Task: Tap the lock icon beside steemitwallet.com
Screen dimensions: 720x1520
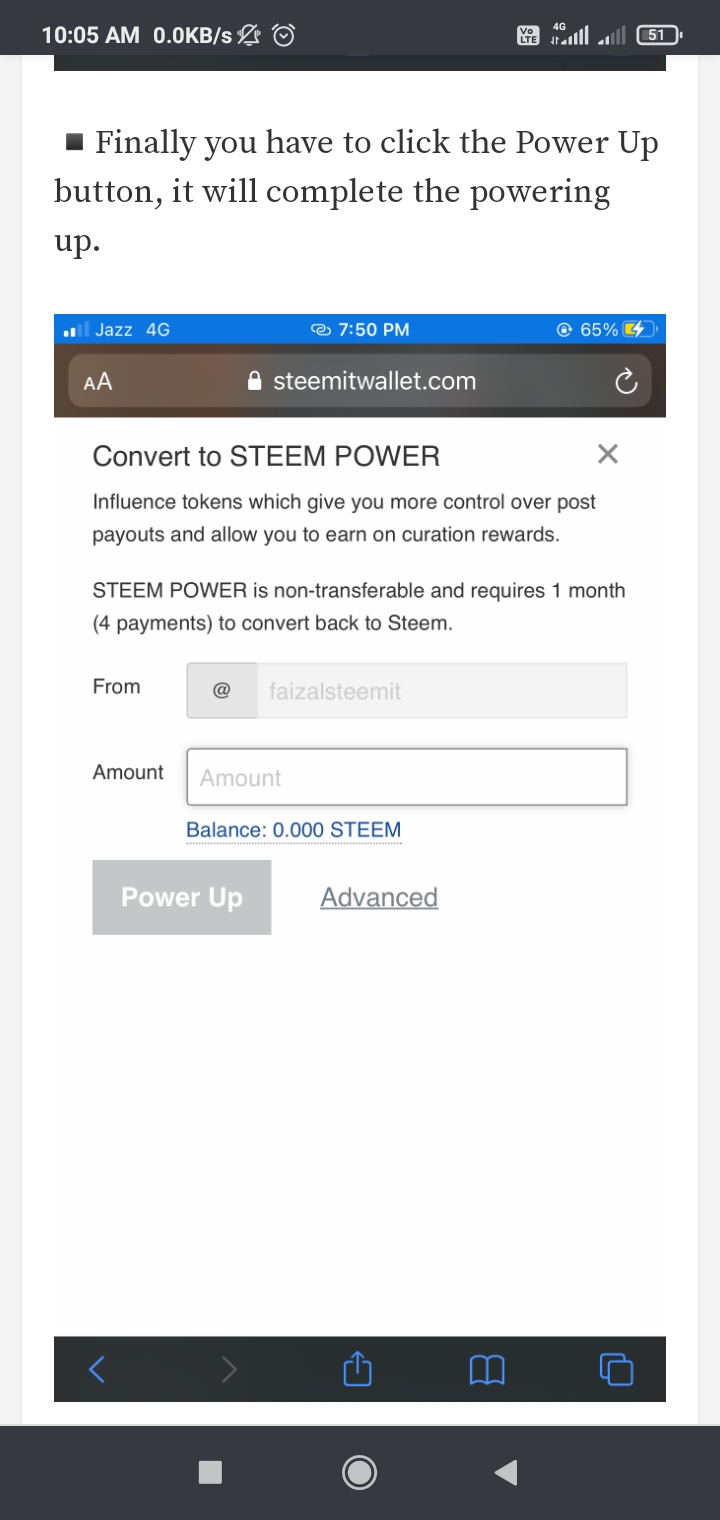Action: pos(255,381)
